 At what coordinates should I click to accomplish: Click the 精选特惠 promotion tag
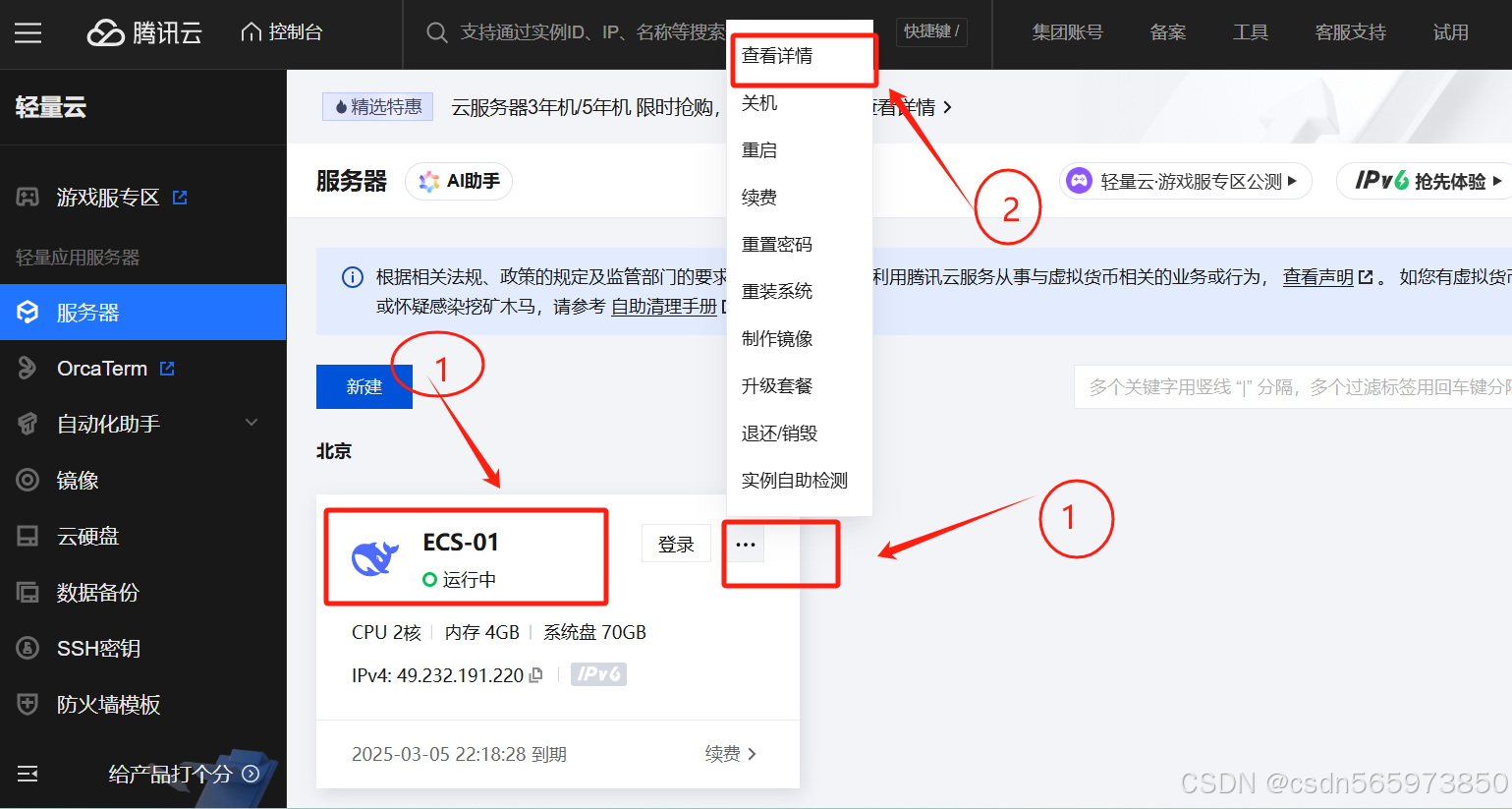[378, 106]
